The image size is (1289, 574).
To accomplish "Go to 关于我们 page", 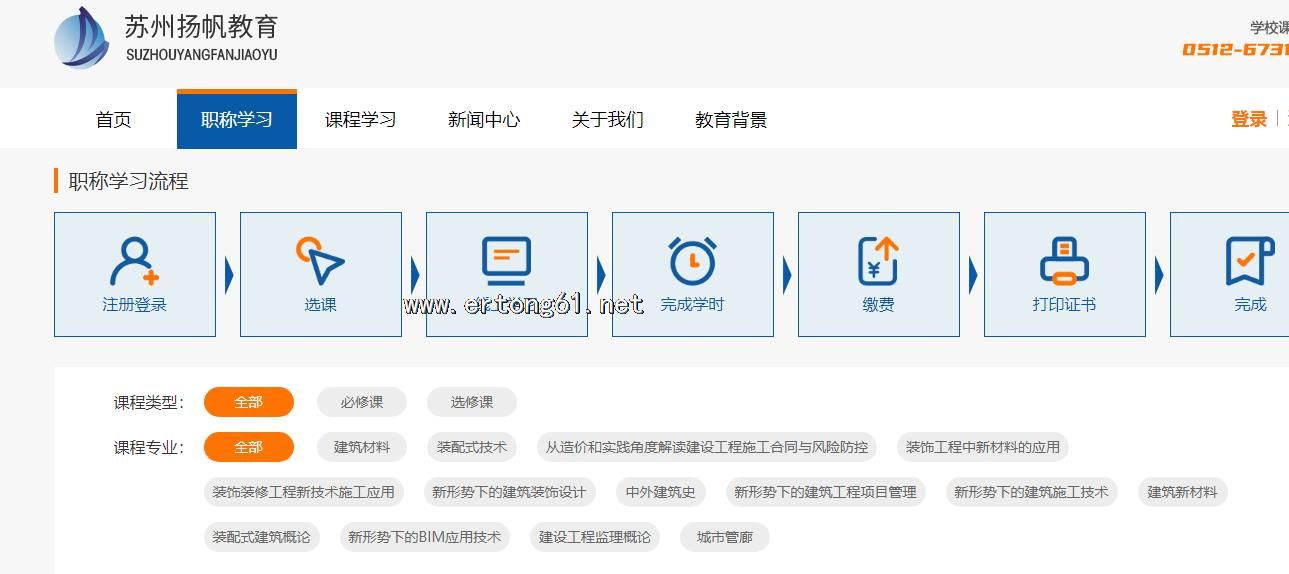I will point(607,120).
